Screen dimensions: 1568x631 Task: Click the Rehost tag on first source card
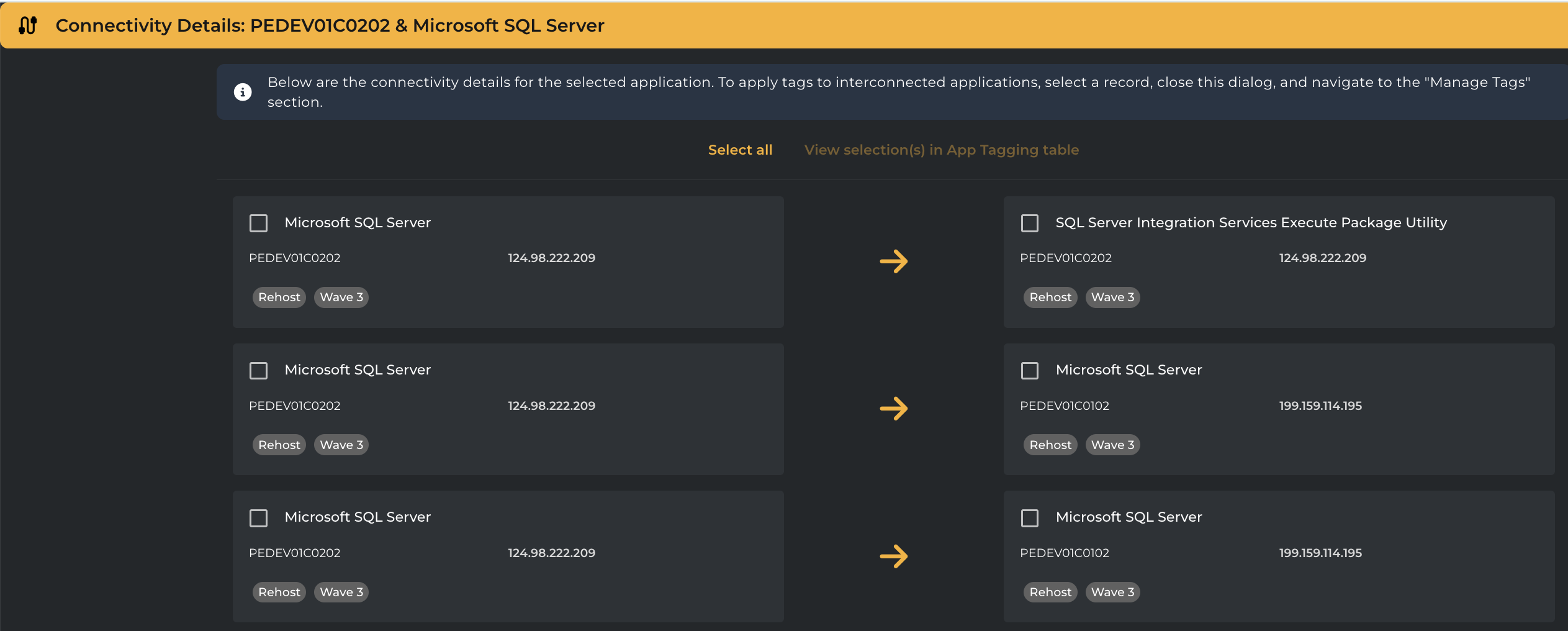click(x=279, y=297)
